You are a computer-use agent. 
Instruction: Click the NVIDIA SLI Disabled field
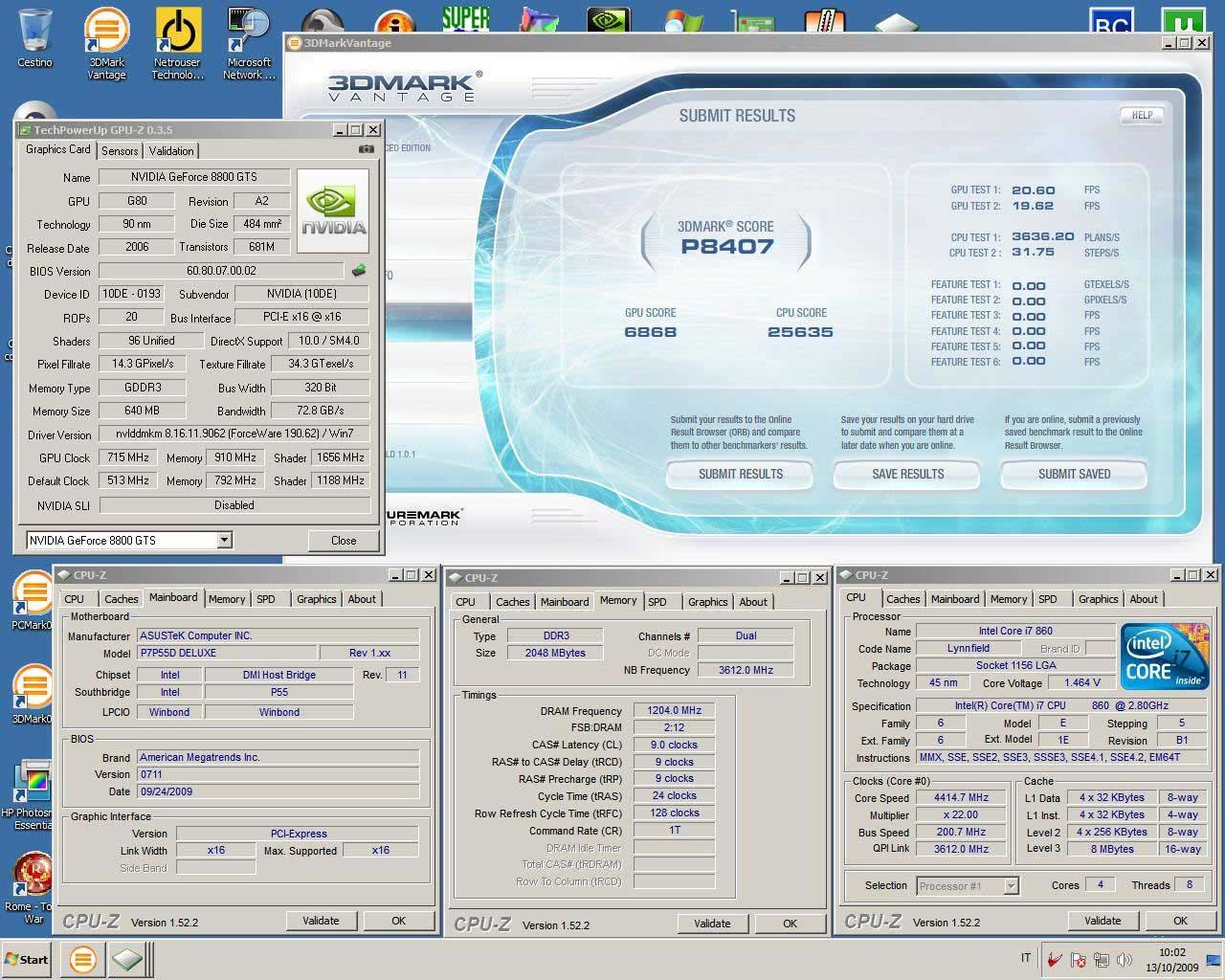(x=234, y=505)
